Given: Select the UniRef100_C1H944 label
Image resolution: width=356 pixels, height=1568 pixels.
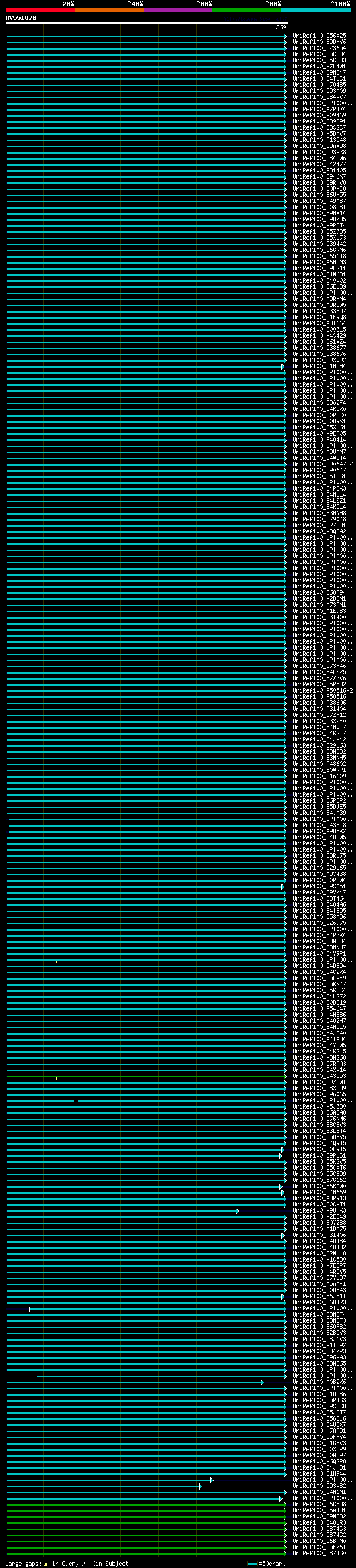Looking at the screenshot, I should tap(319, 1473).
